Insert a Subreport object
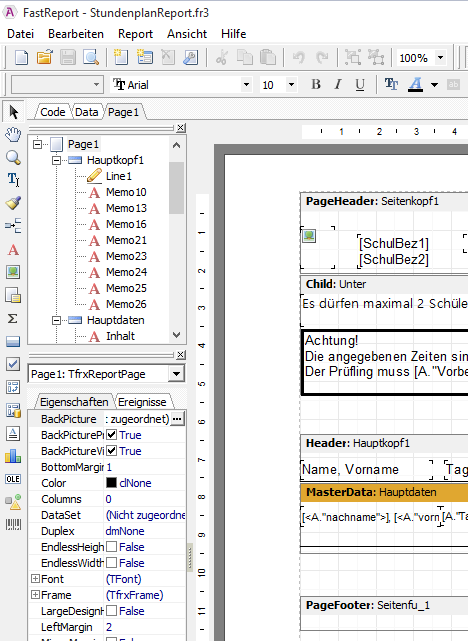The image size is (468, 641). coord(13,295)
